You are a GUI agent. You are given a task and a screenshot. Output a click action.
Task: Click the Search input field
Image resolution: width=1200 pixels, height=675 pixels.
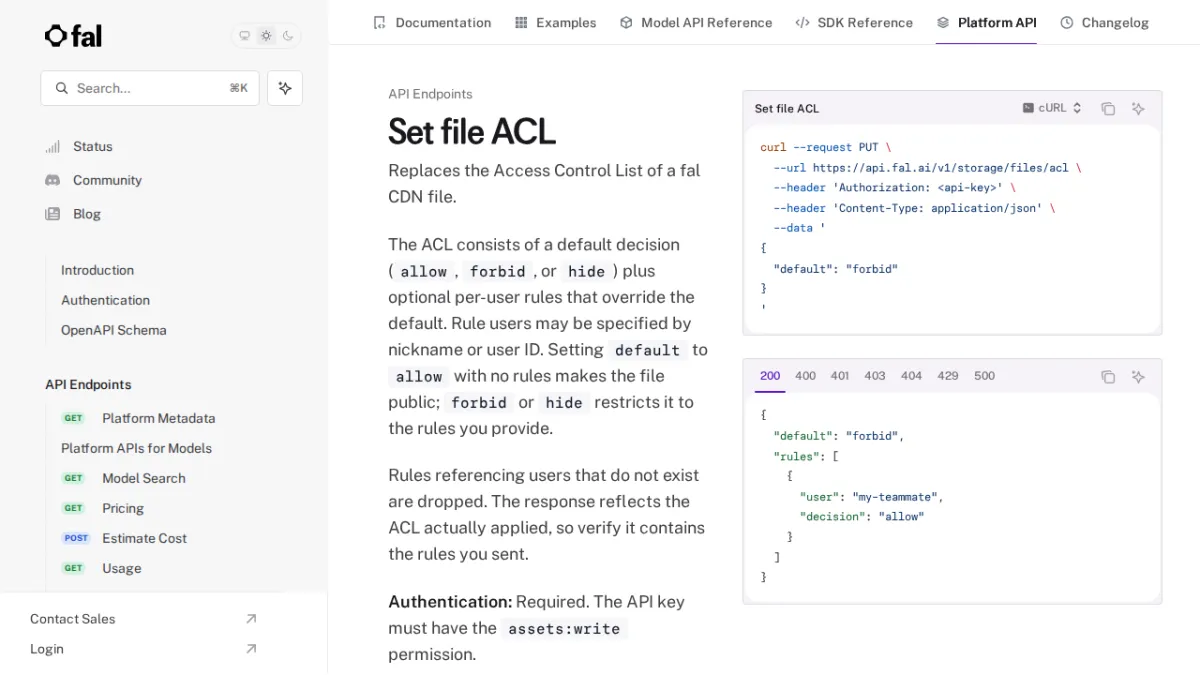click(150, 88)
